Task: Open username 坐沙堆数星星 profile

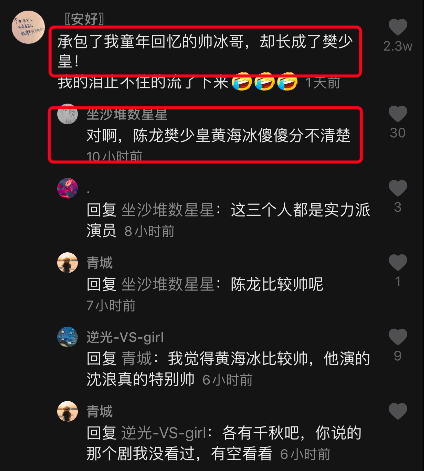Action: click(127, 114)
